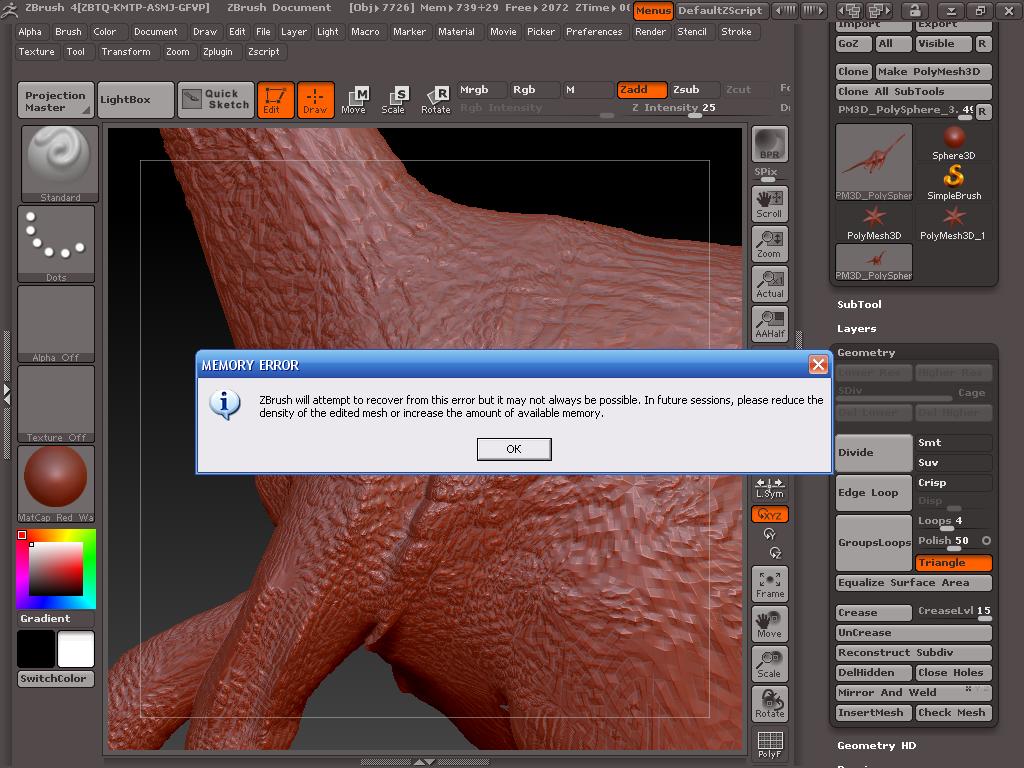Open the Dots stroke selector
The width and height of the screenshot is (1024, 768).
pyautogui.click(x=56, y=244)
